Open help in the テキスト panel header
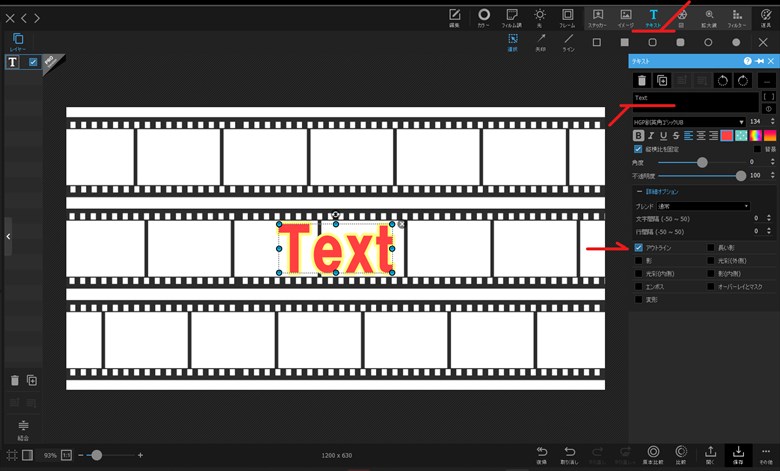 click(x=747, y=61)
